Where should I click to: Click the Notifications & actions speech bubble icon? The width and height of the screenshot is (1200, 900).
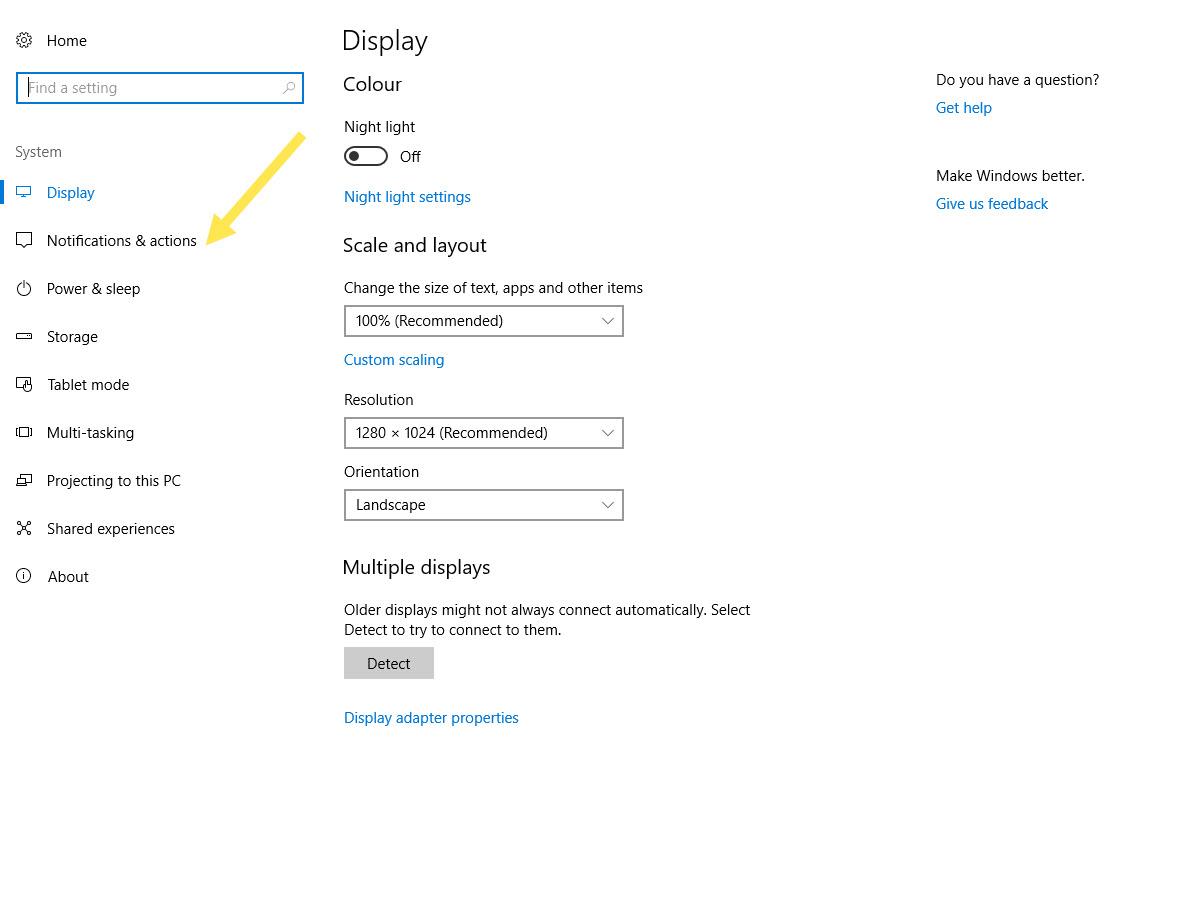[24, 241]
